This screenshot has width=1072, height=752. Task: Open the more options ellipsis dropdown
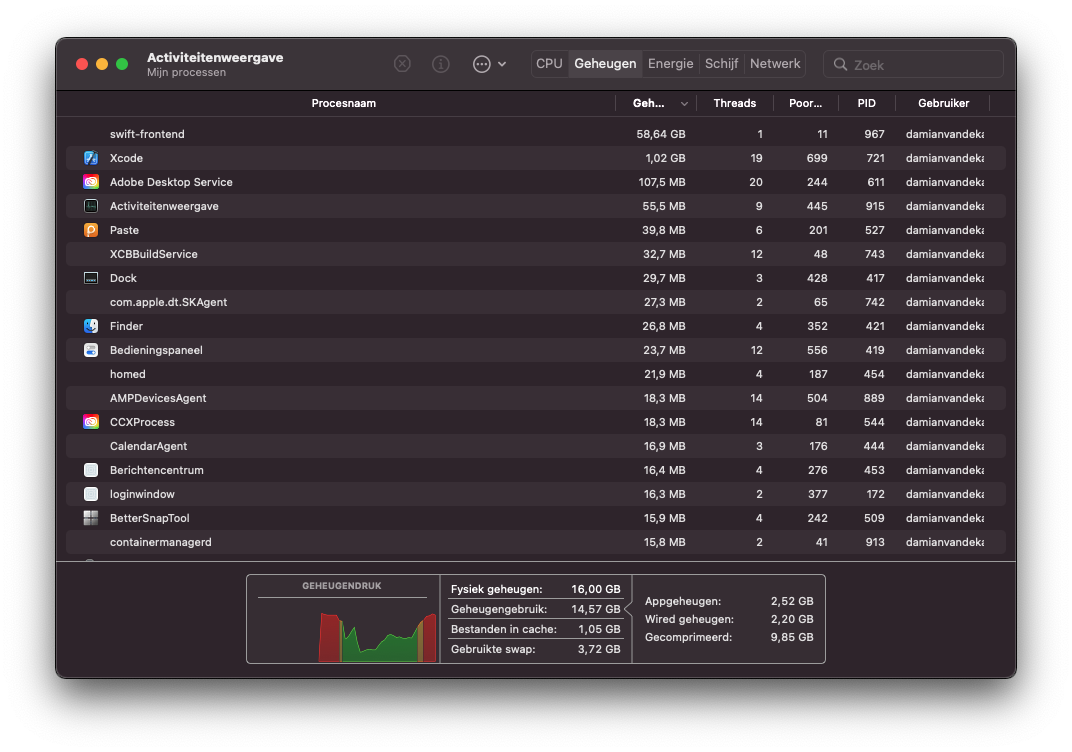tap(488, 64)
